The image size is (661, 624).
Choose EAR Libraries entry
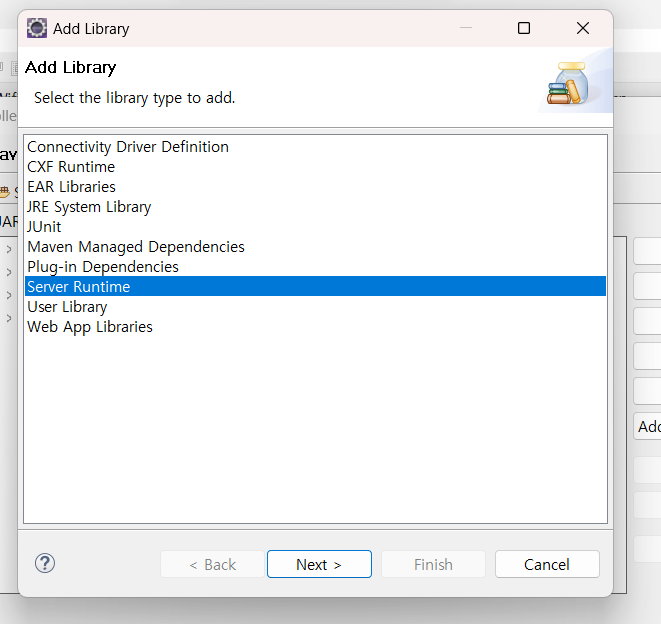(x=315, y=187)
